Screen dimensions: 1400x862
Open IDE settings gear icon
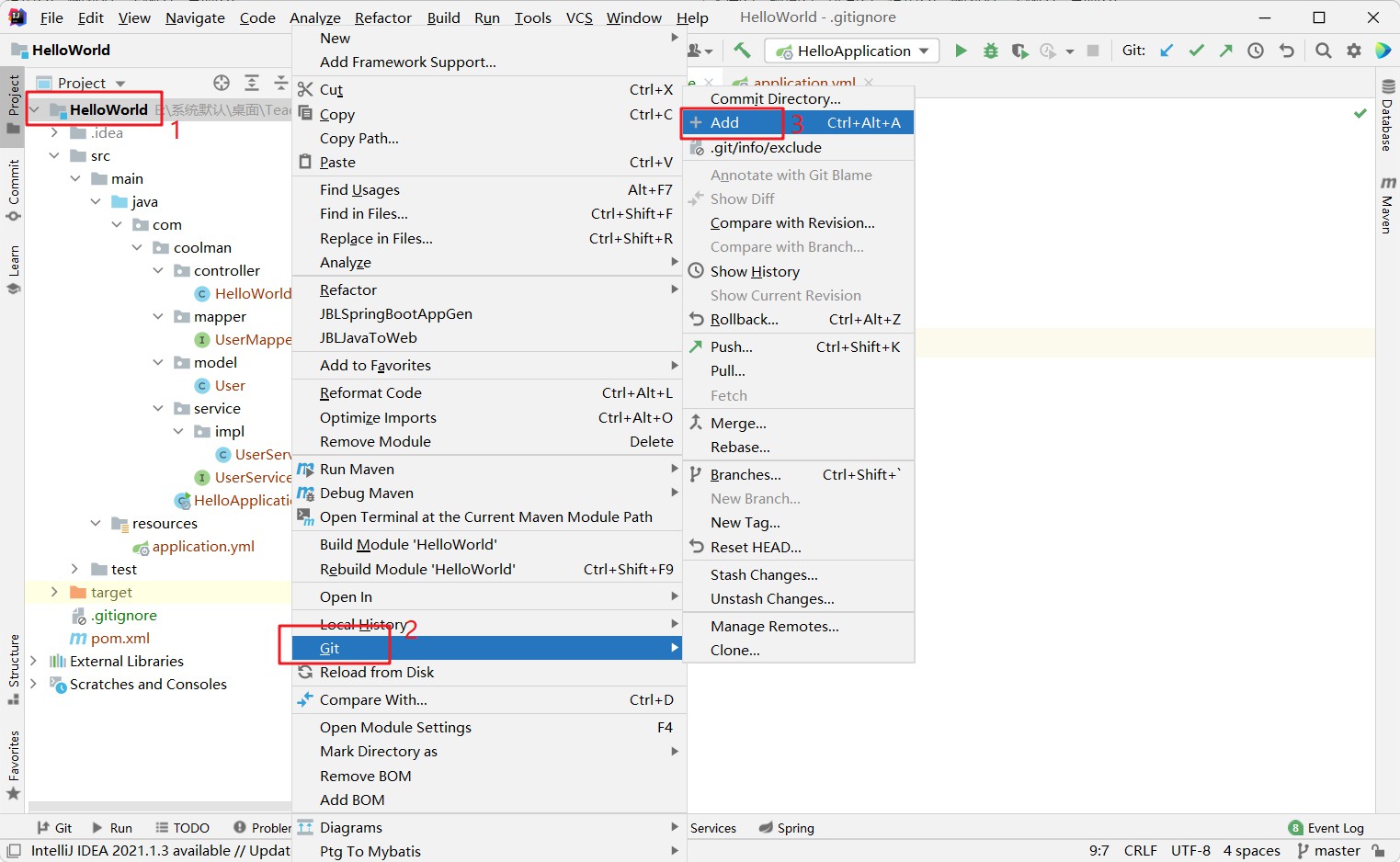pyautogui.click(x=1354, y=51)
